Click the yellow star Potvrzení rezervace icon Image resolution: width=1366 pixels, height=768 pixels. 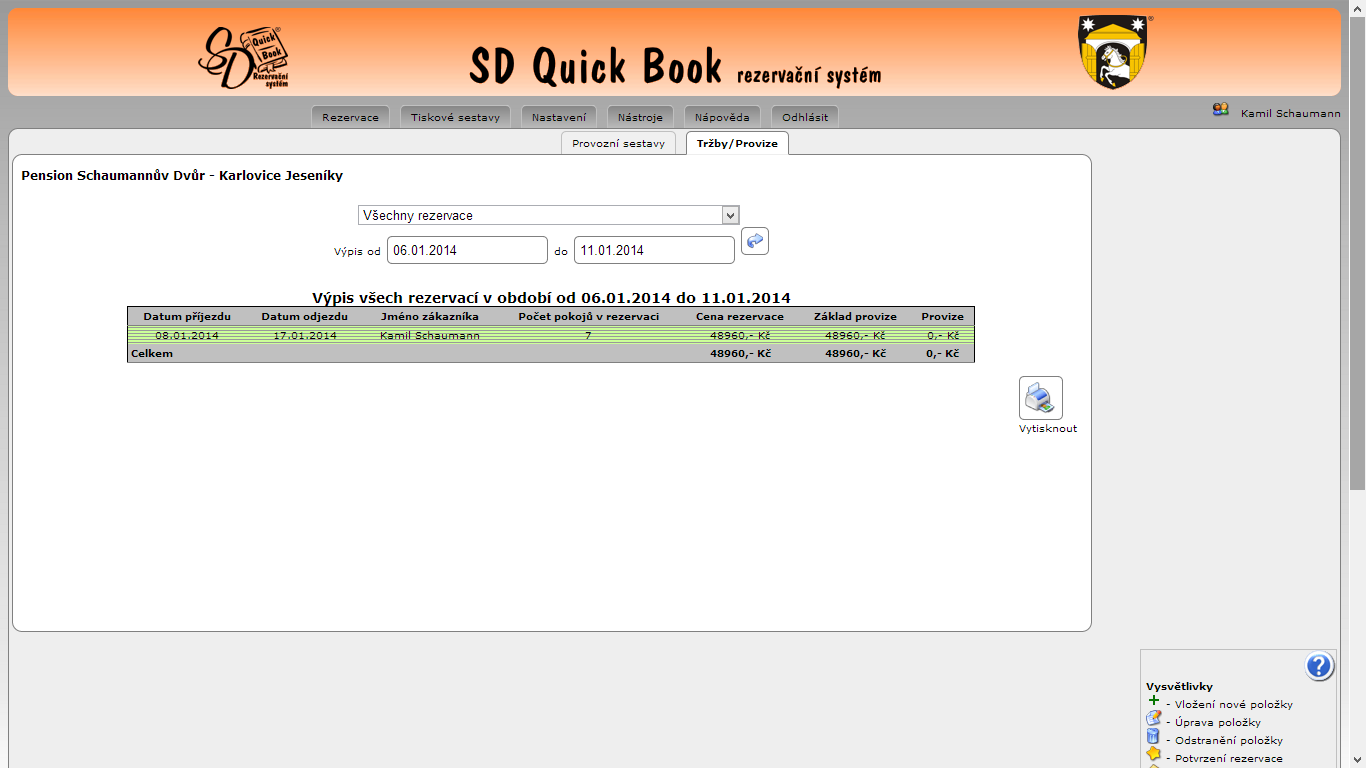pyautogui.click(x=1153, y=754)
